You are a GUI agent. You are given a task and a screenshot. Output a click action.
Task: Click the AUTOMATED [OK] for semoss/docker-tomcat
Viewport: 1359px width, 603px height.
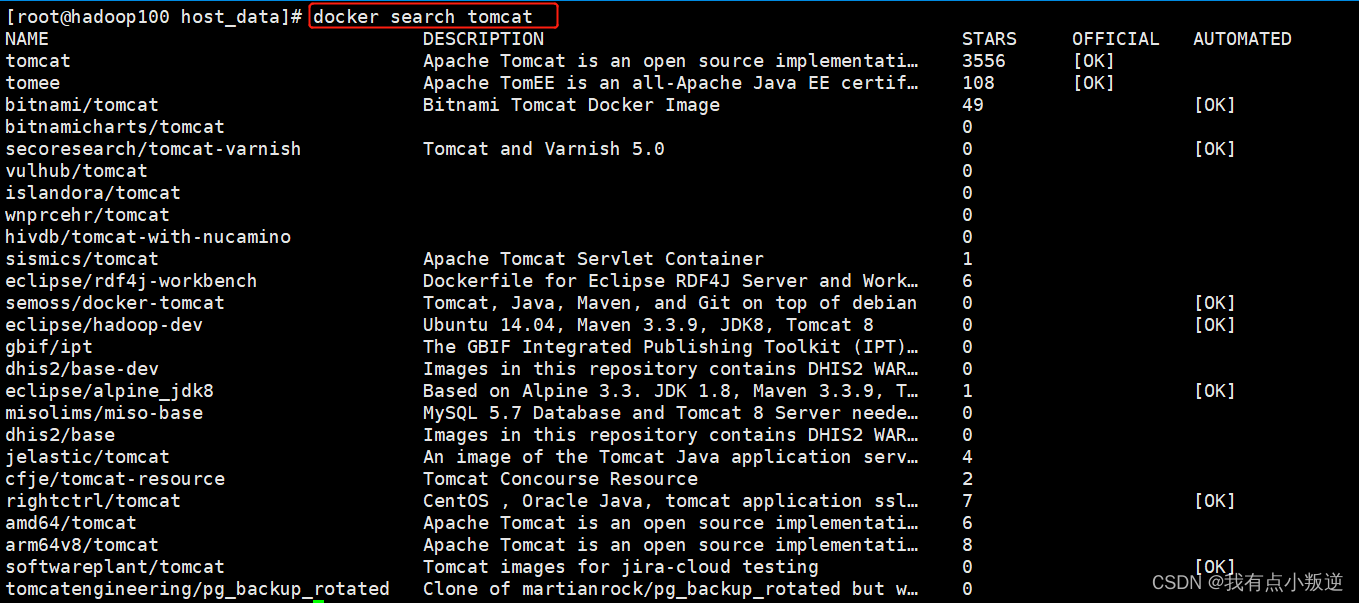1215,303
